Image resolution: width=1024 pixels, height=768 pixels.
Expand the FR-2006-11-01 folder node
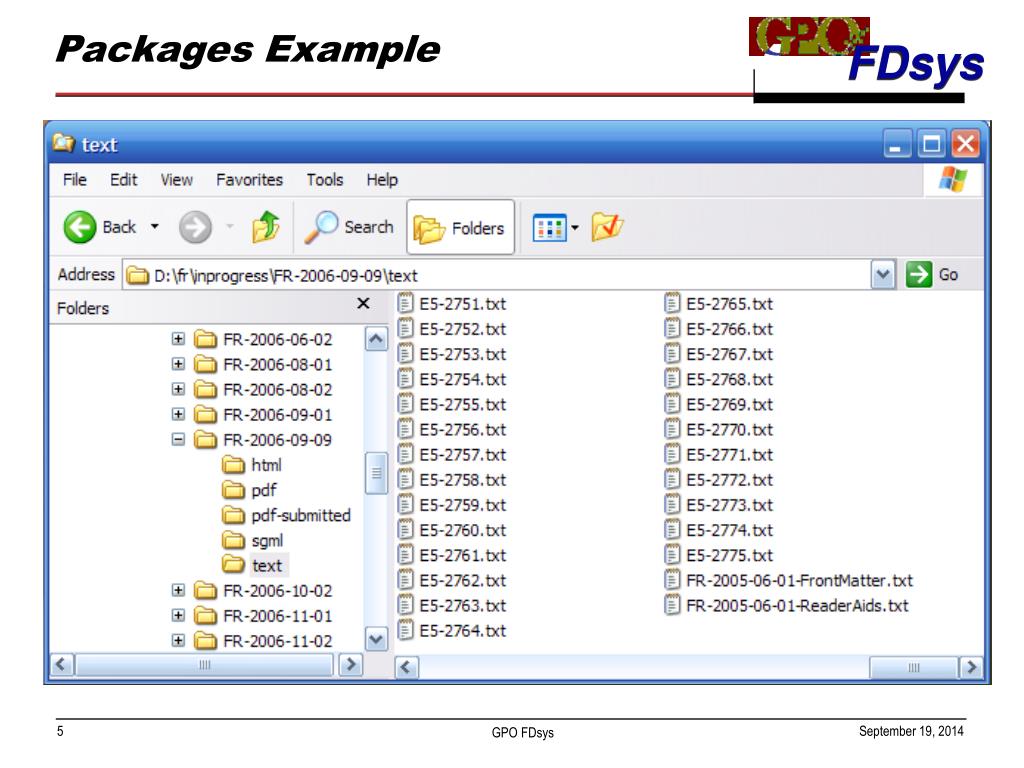(178, 615)
